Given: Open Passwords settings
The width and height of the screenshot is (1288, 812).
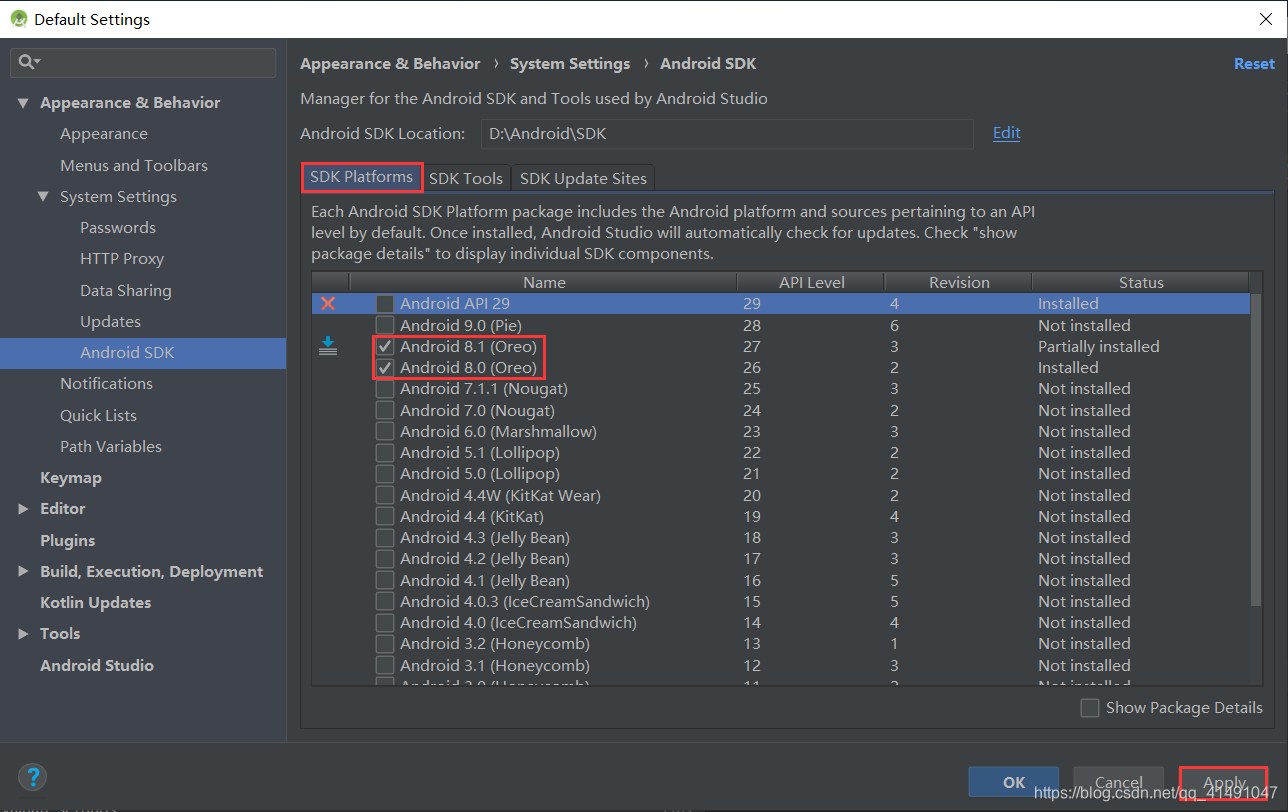Looking at the screenshot, I should pyautogui.click(x=118, y=227).
